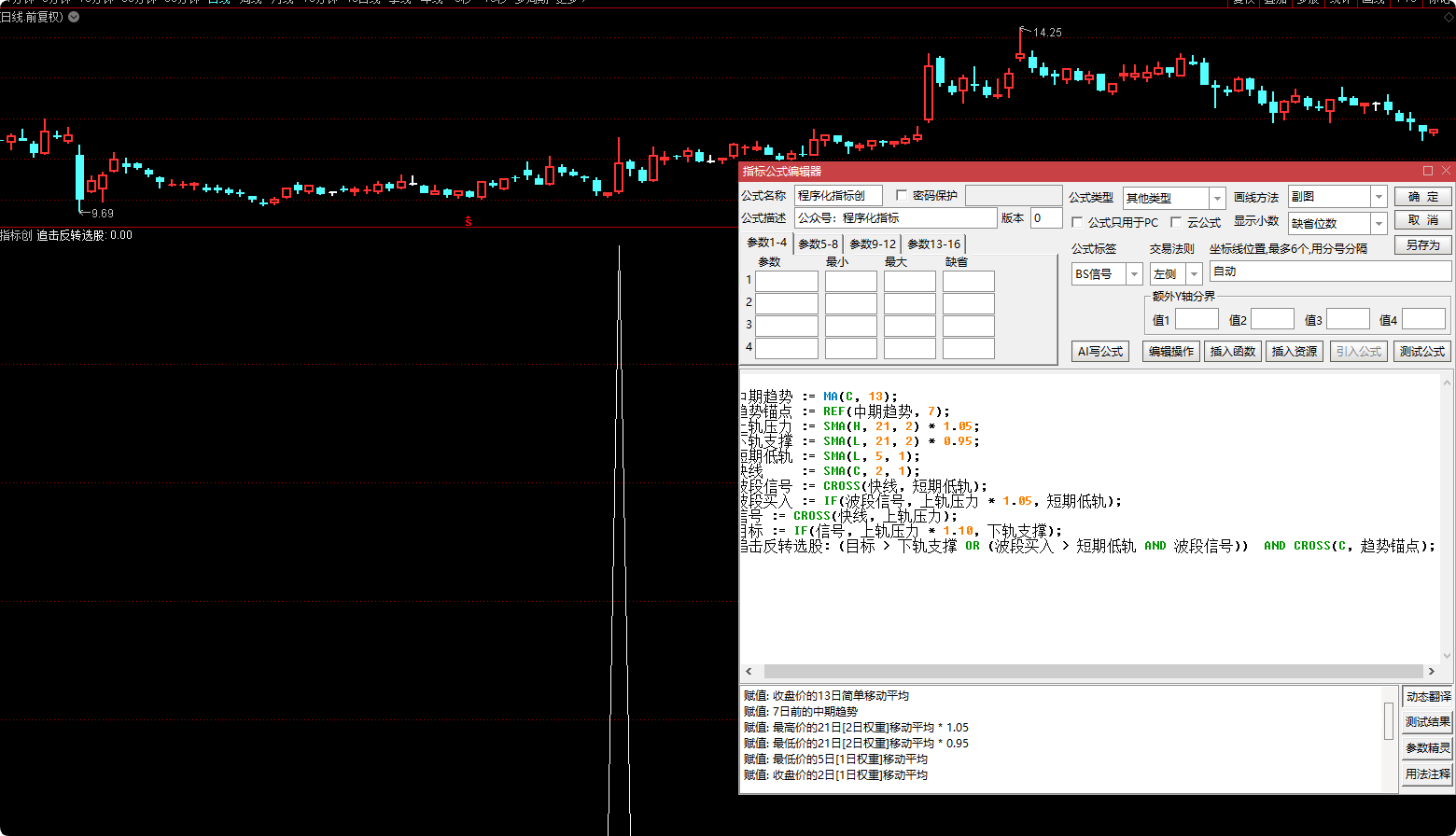Viewport: 1456px width, 836px height.
Task: Check the 公式只用于PC option
Action: pos(1077,223)
